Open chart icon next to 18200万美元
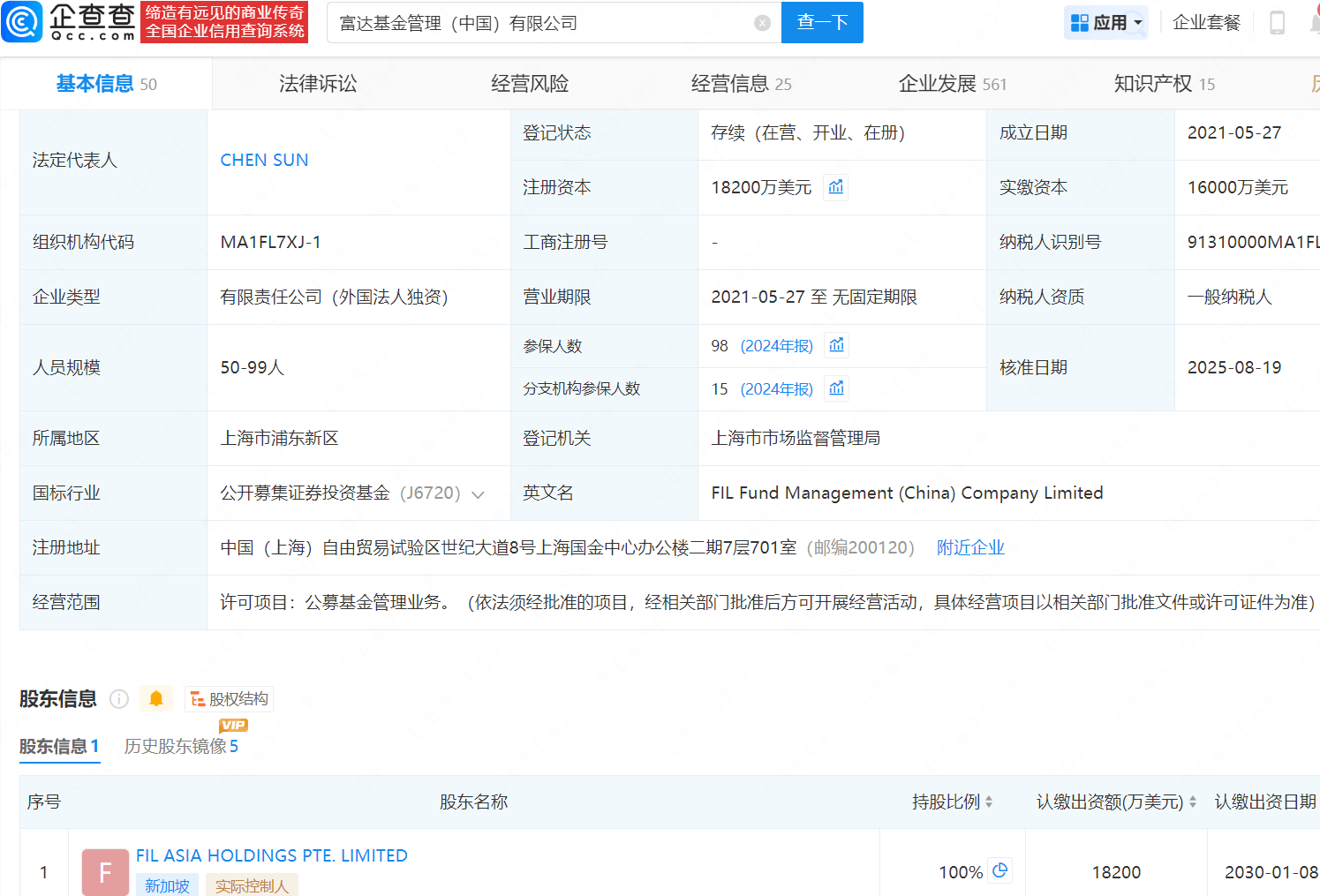Image resolution: width=1320 pixels, height=896 pixels. point(836,187)
